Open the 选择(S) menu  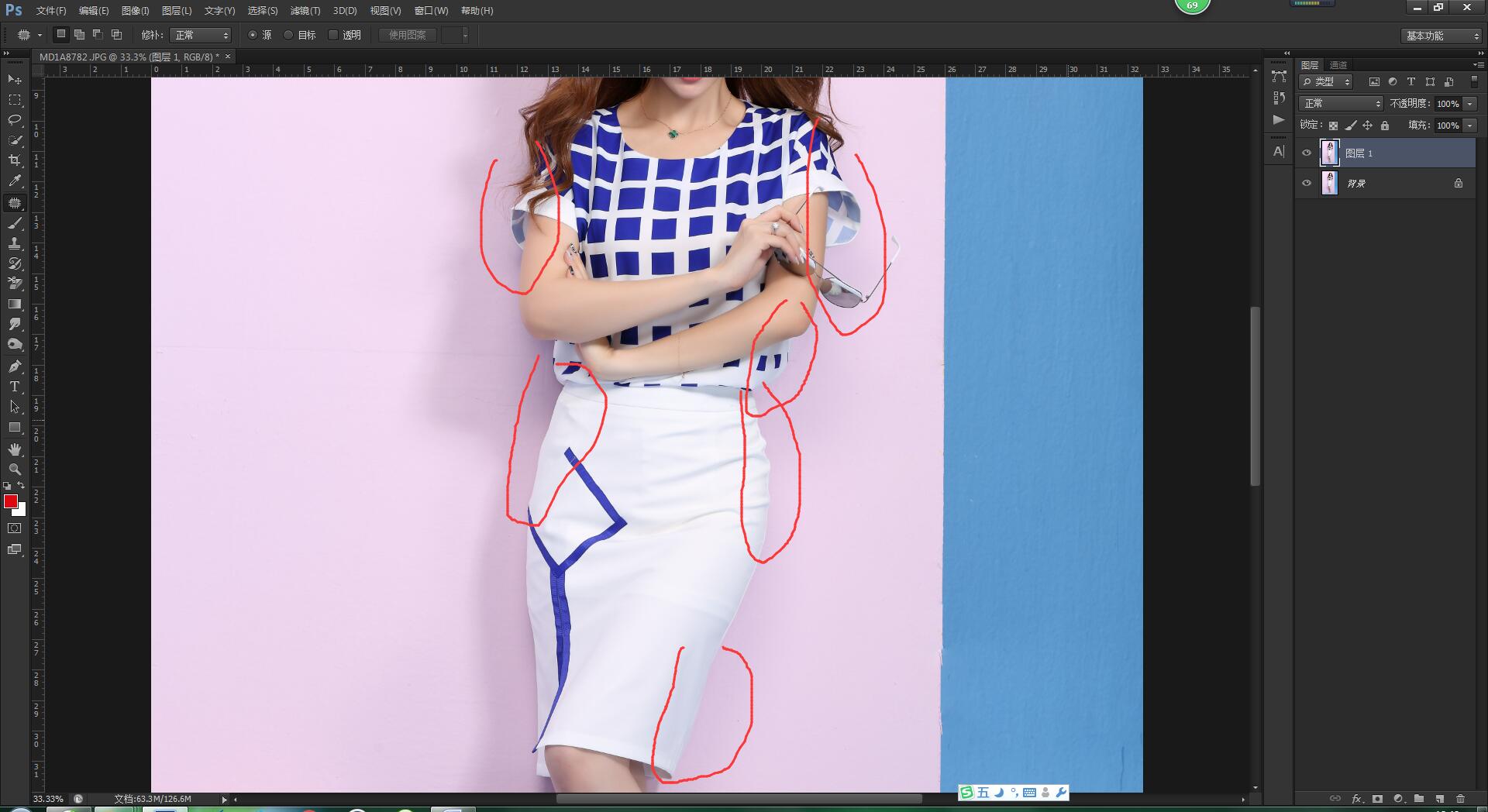pyautogui.click(x=262, y=11)
